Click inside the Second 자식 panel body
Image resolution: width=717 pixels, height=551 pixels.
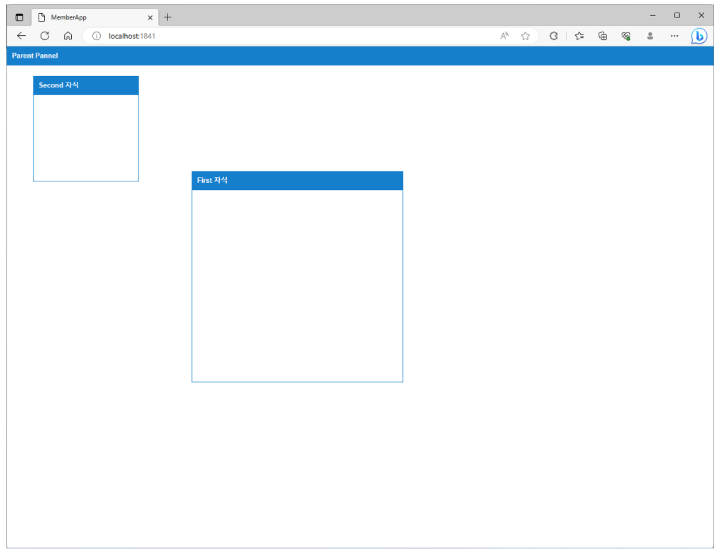[x=86, y=138]
